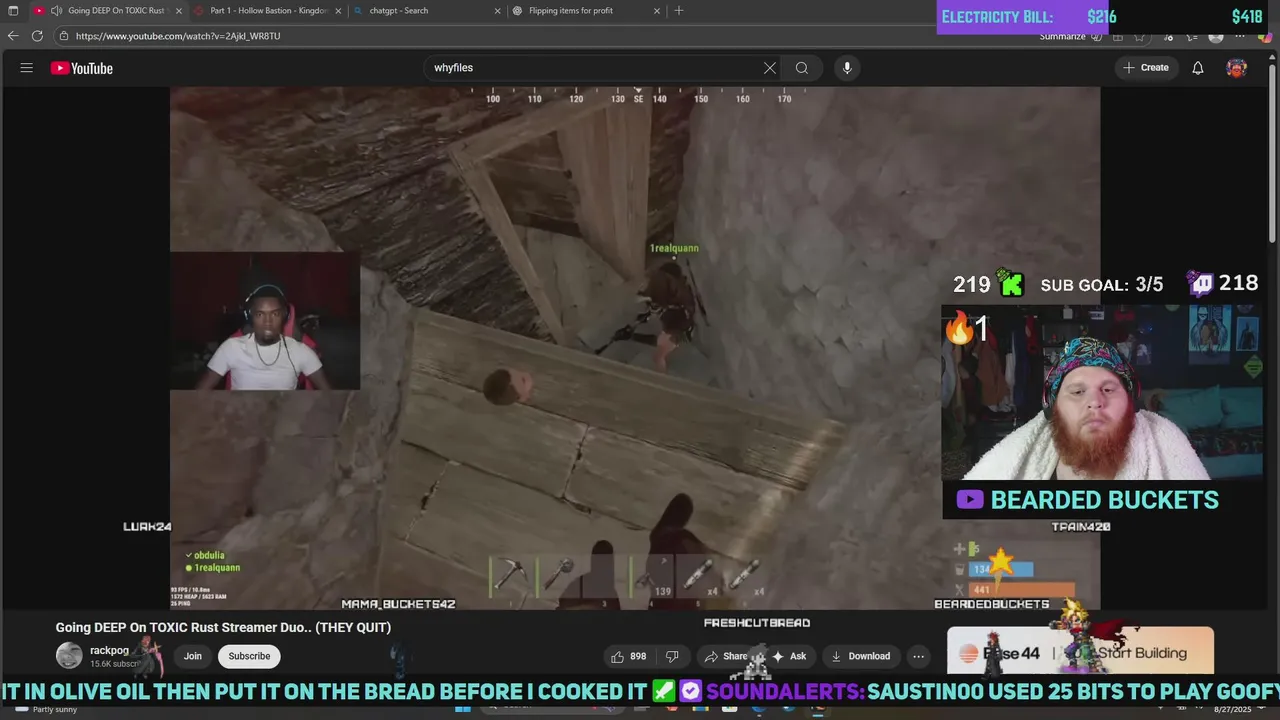This screenshot has width=1280, height=720.
Task: Open the rackpog channel avatar
Action: tap(69, 656)
